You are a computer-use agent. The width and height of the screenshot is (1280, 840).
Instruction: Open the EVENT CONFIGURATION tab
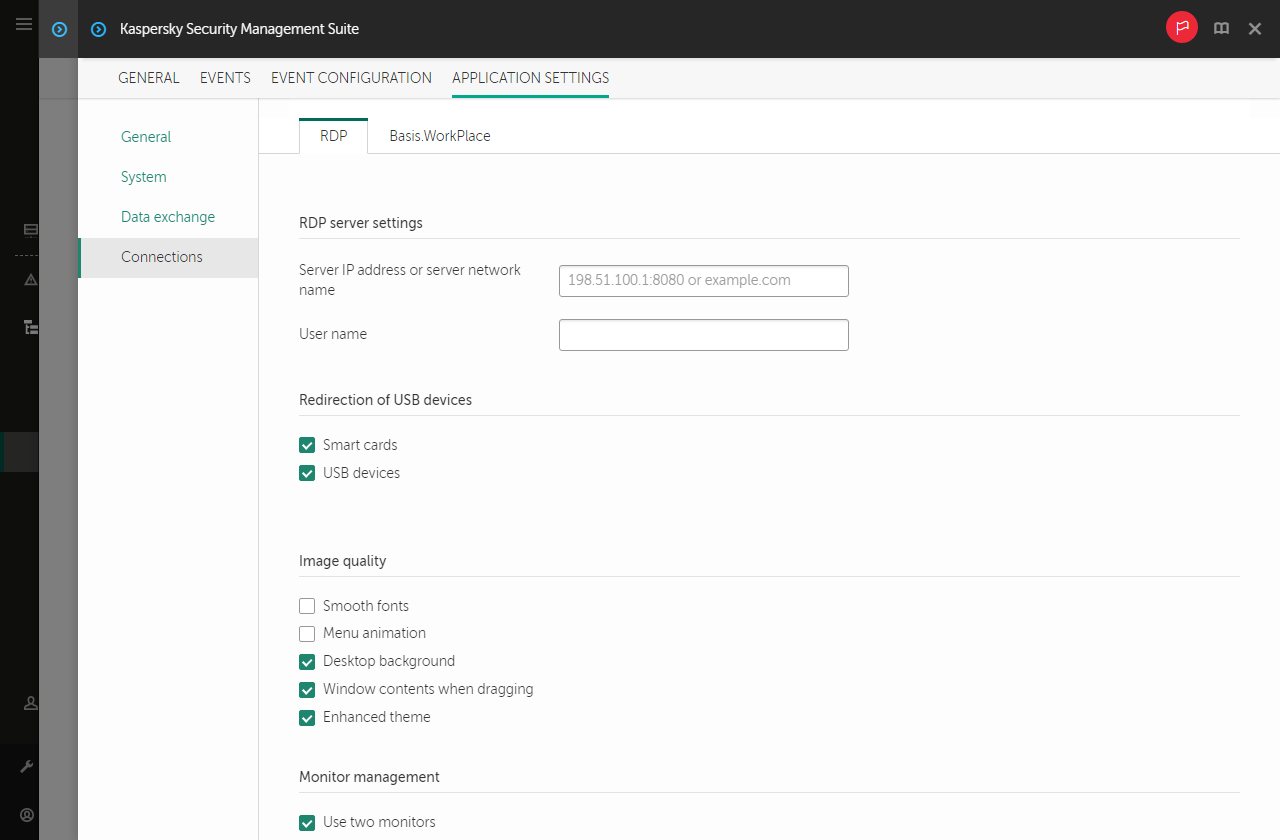click(x=351, y=77)
